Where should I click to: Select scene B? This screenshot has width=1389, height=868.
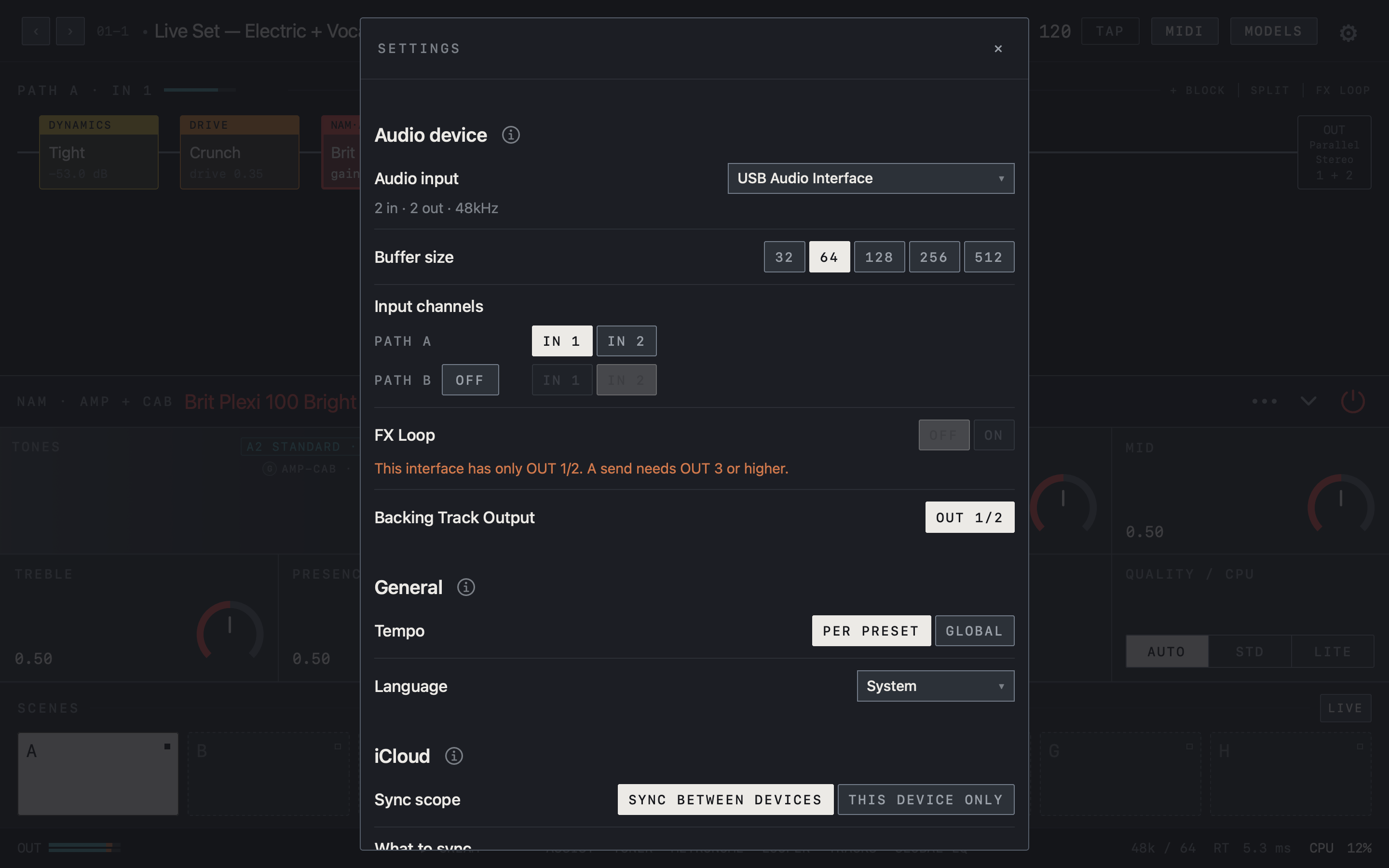(268, 773)
